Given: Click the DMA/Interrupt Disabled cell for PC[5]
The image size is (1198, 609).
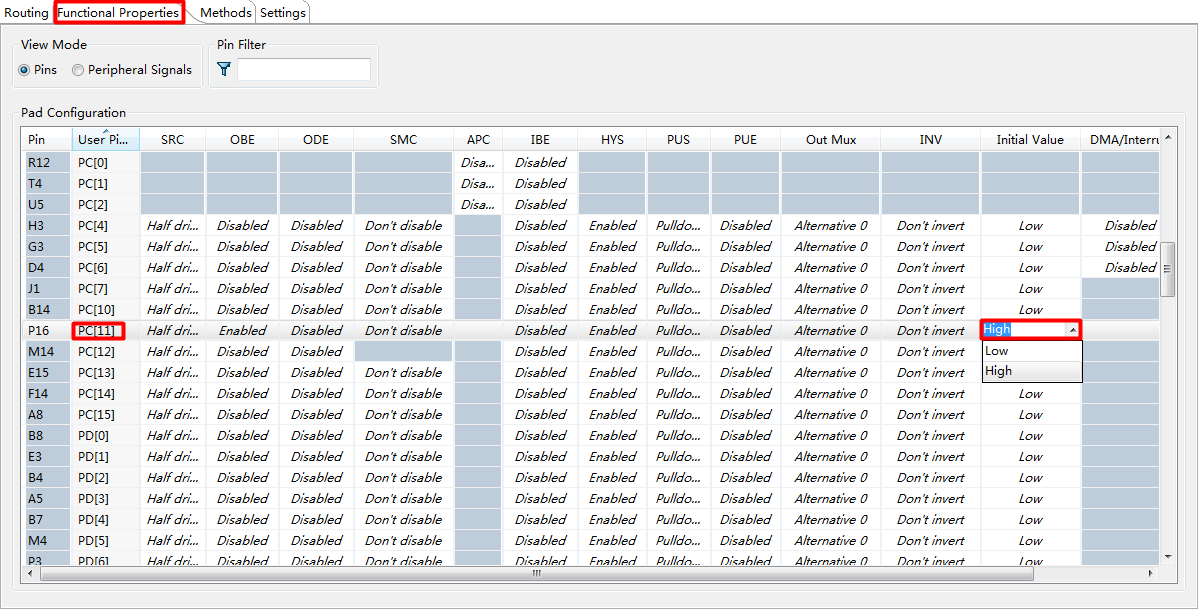Looking at the screenshot, I should click(x=1121, y=247).
